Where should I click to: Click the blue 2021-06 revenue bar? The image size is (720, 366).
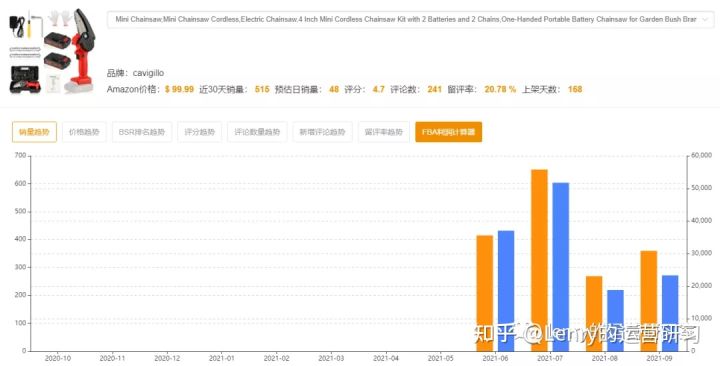click(x=506, y=291)
